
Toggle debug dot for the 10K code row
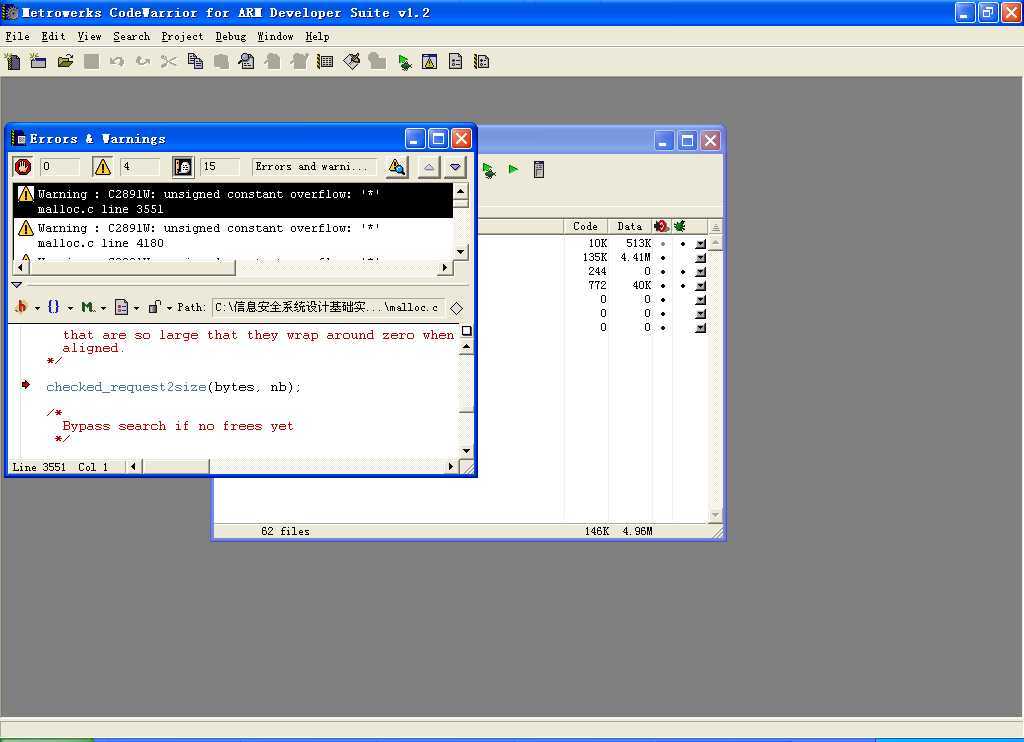(663, 244)
